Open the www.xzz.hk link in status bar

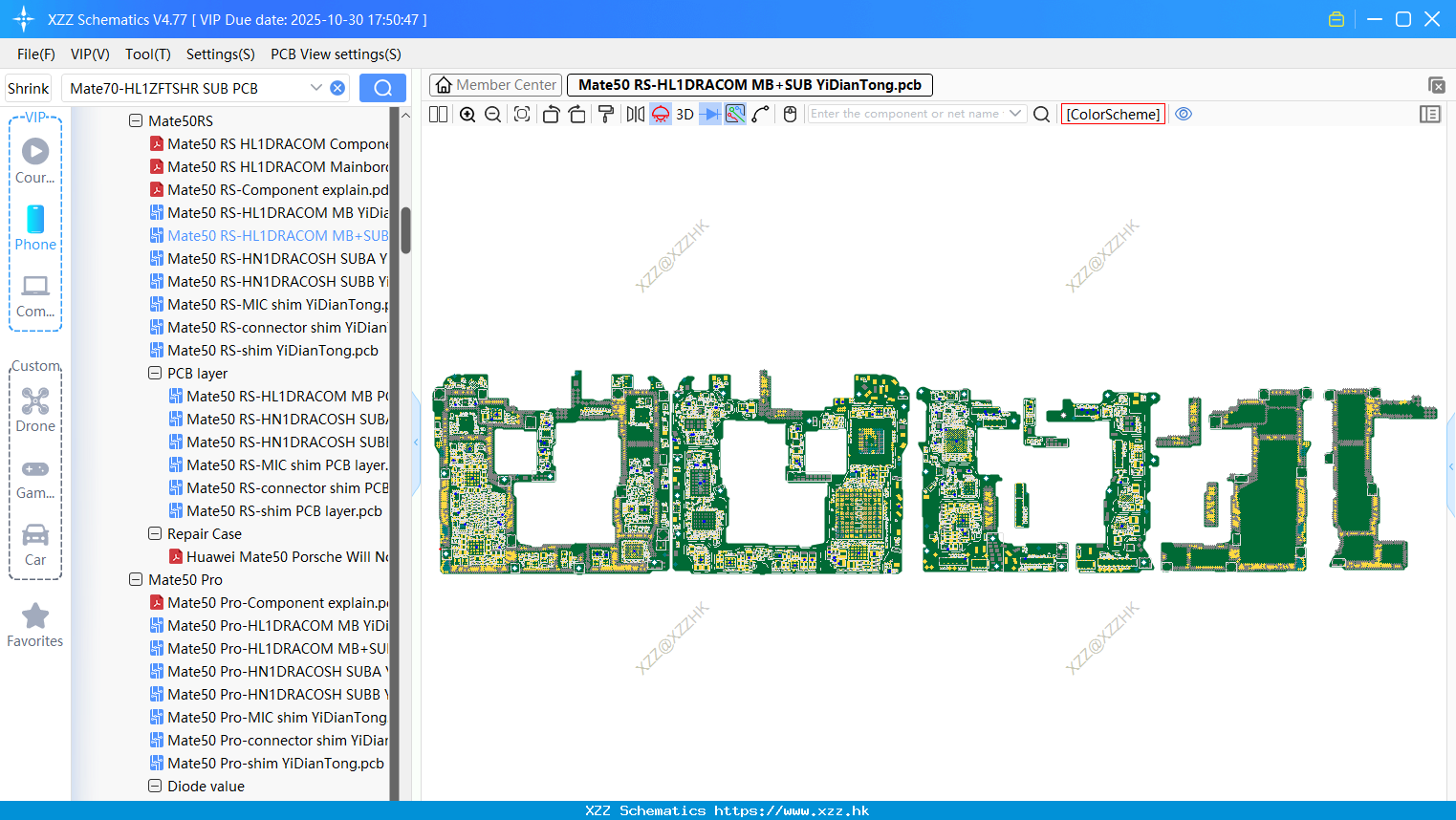tap(792, 810)
